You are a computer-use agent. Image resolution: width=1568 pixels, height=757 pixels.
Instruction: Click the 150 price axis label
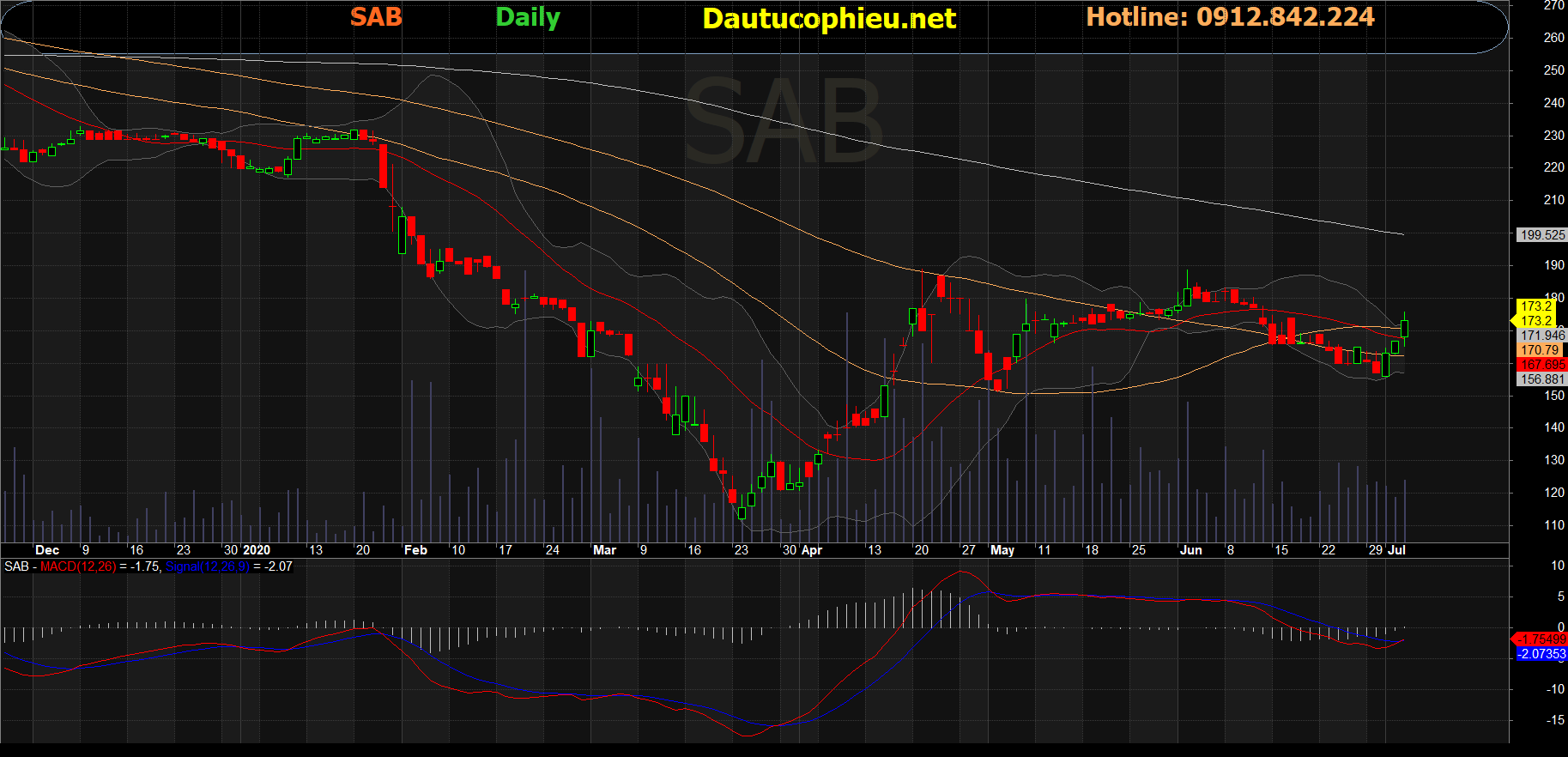(1554, 396)
